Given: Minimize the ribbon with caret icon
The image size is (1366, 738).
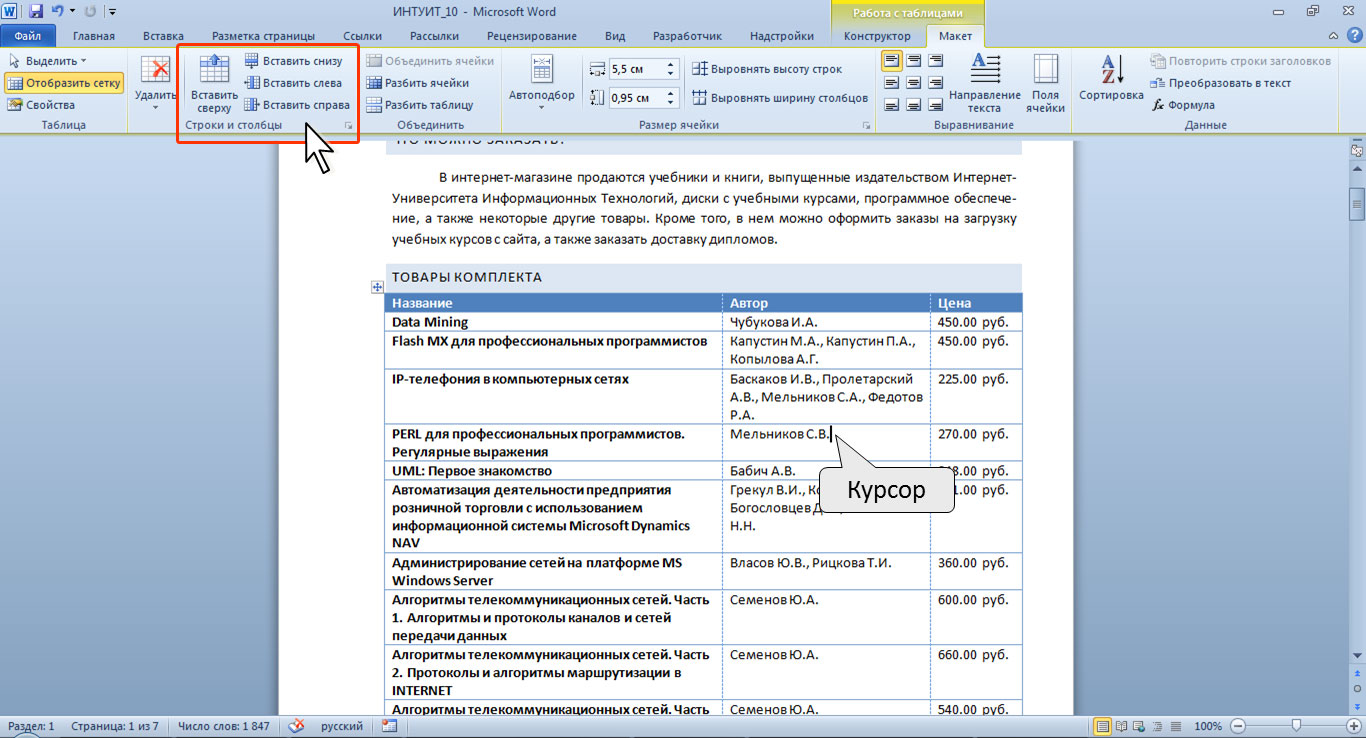Looking at the screenshot, I should tap(1333, 36).
